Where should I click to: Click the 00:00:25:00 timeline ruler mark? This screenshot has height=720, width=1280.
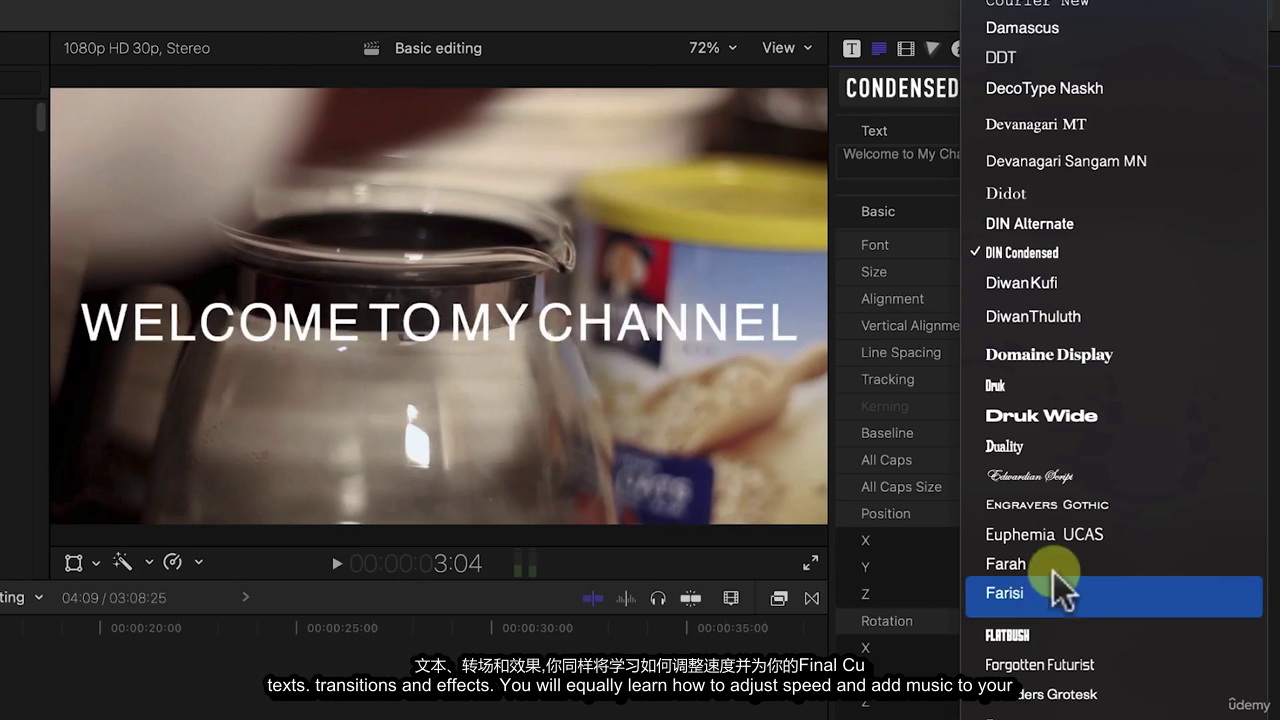[x=342, y=628]
